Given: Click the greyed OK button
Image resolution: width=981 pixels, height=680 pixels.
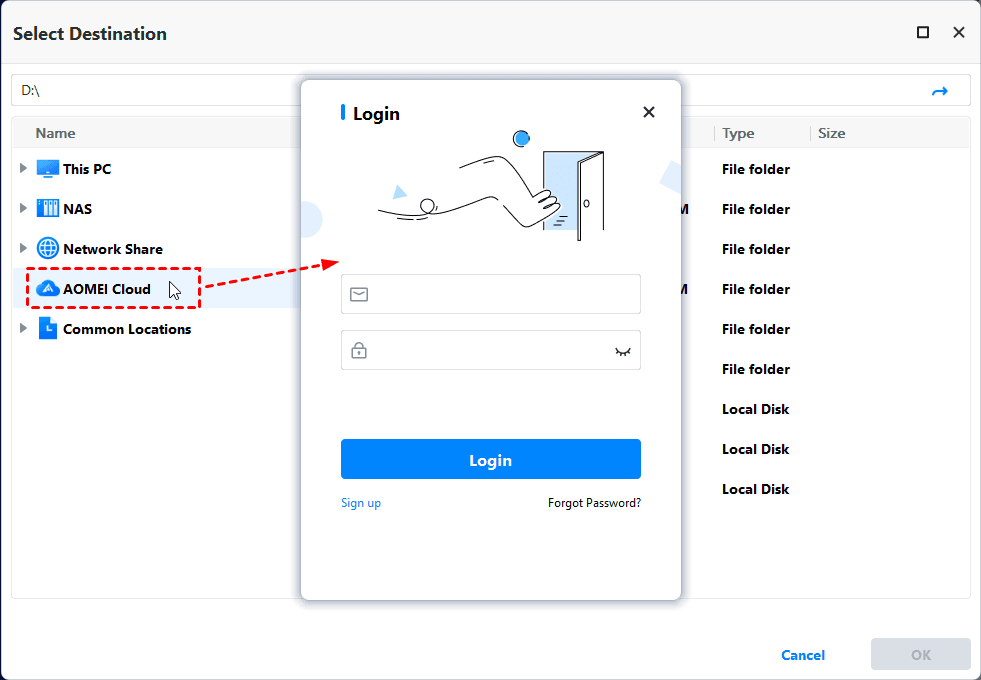Looking at the screenshot, I should 920,654.
